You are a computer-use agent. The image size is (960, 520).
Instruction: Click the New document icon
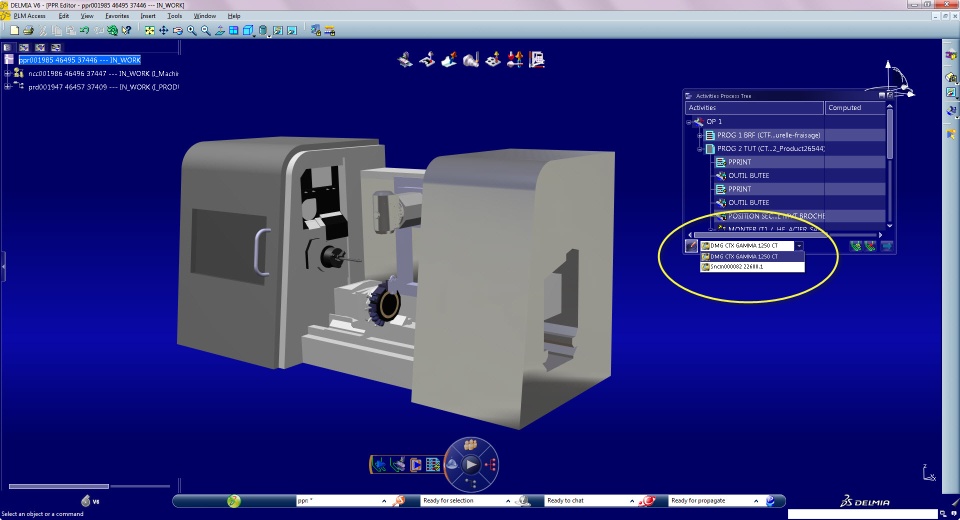click(x=15, y=30)
